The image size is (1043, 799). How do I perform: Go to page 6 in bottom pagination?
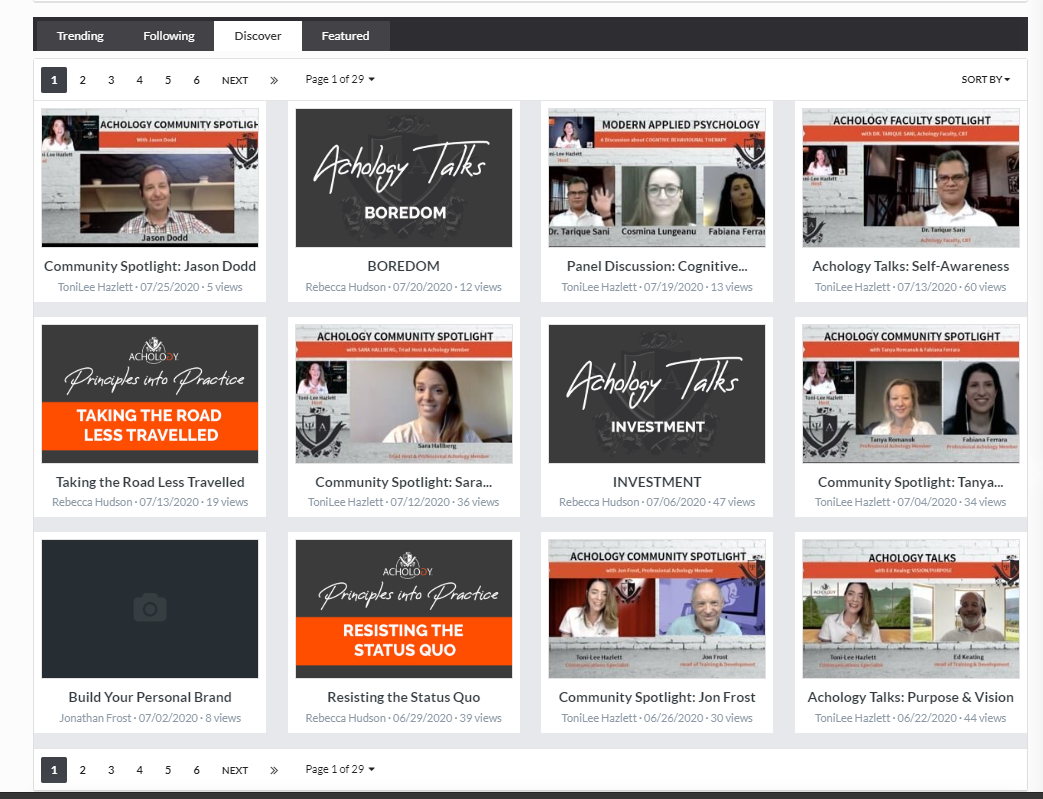pos(196,770)
